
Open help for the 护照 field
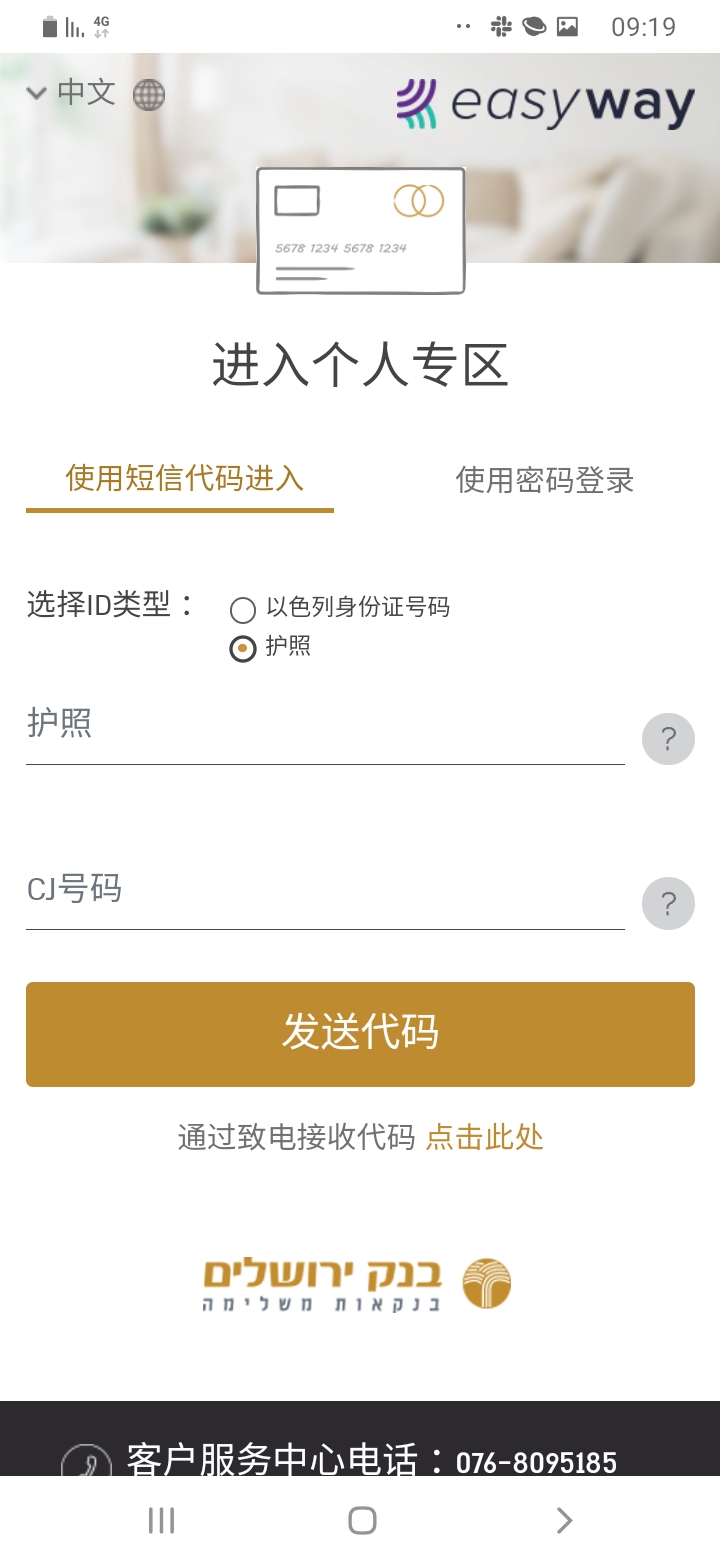[x=668, y=740]
